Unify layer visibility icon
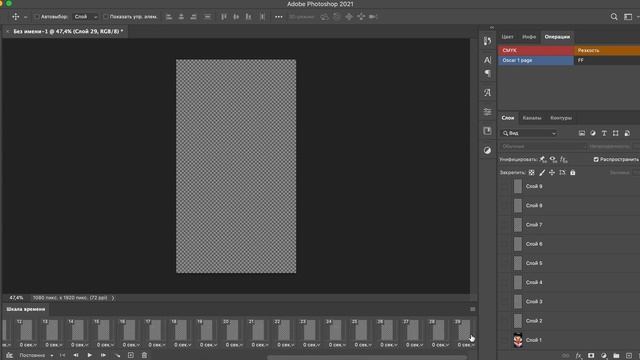 coord(553,159)
